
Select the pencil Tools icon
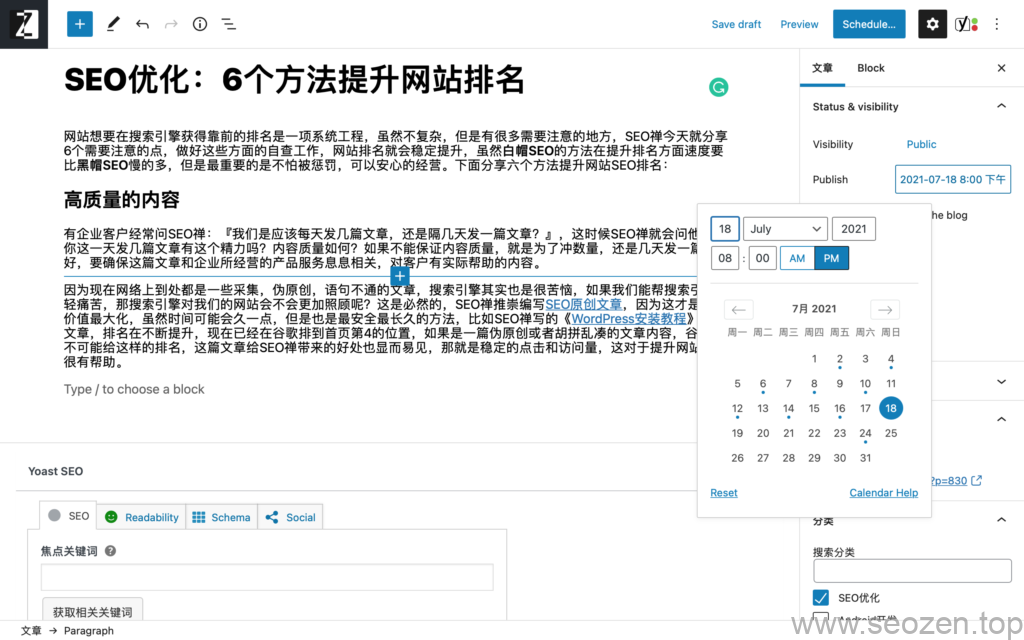point(113,24)
